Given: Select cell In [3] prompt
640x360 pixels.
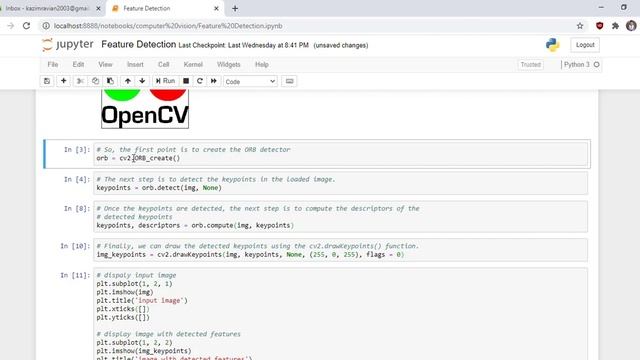Looking at the screenshot, I should click(x=76, y=149).
